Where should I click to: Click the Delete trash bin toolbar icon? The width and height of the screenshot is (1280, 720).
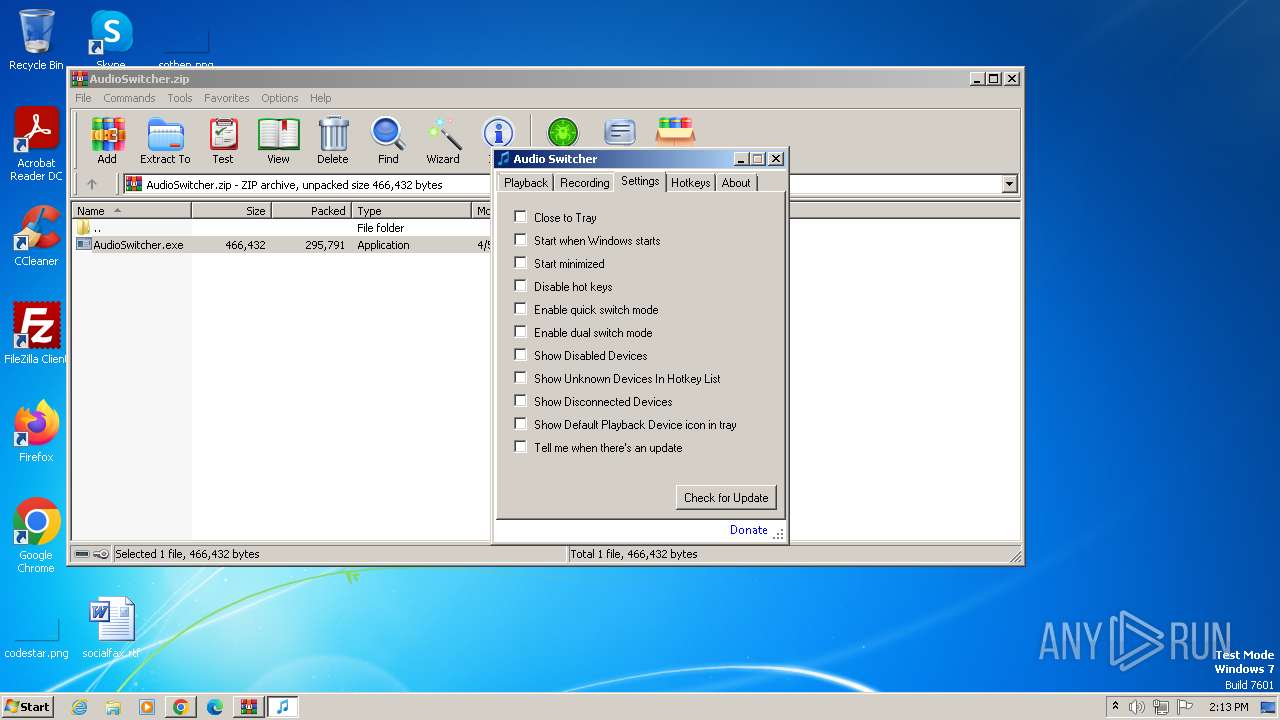click(333, 140)
